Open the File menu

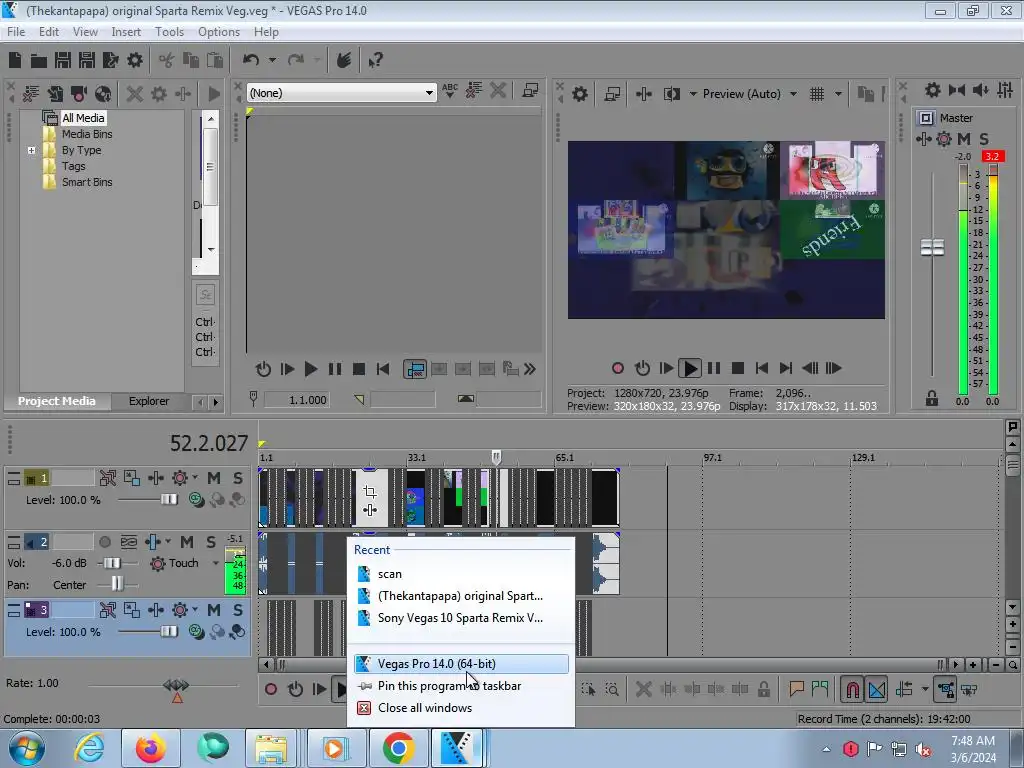click(16, 32)
